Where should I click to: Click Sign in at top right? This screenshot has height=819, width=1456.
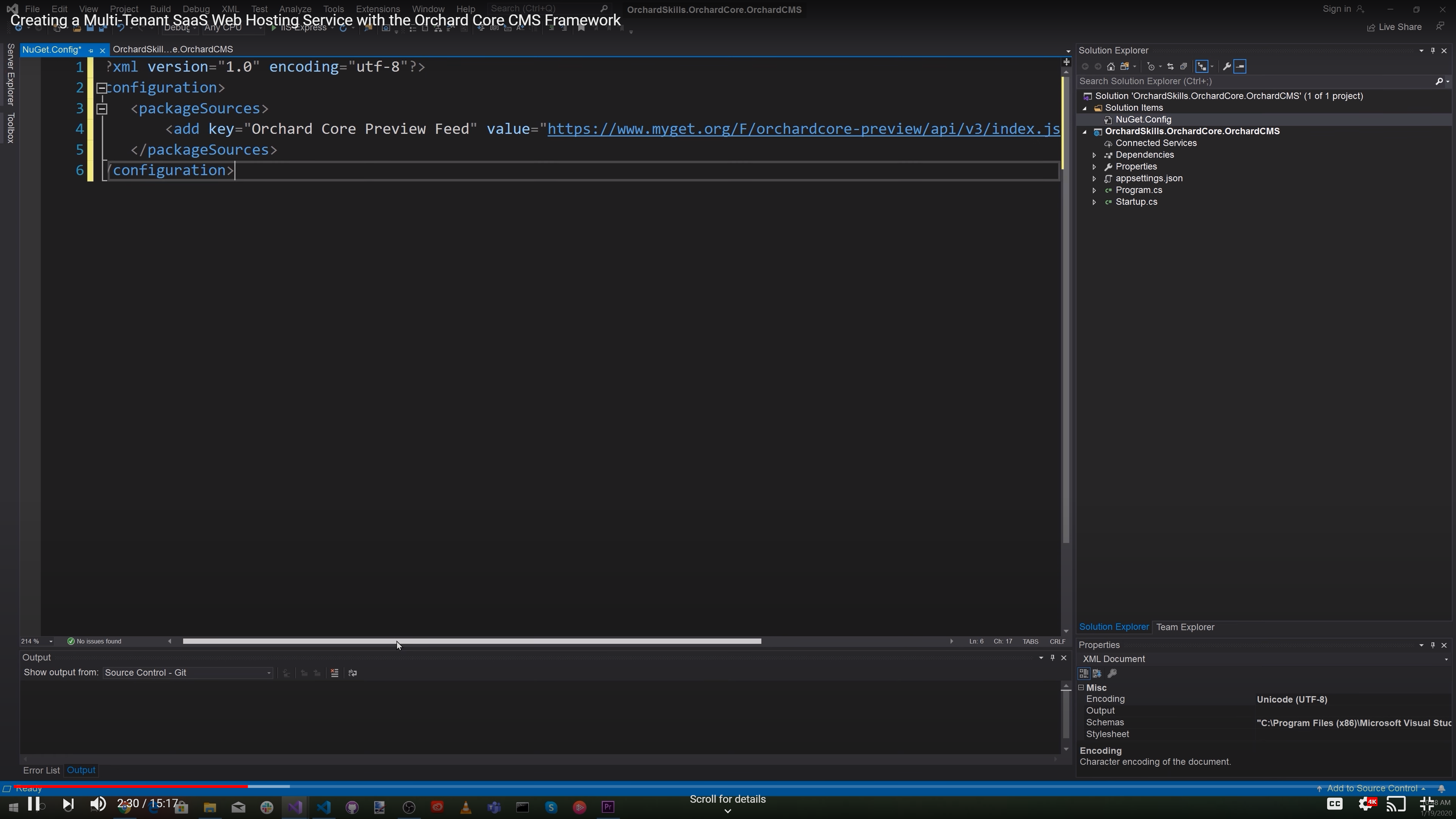coord(1342,9)
